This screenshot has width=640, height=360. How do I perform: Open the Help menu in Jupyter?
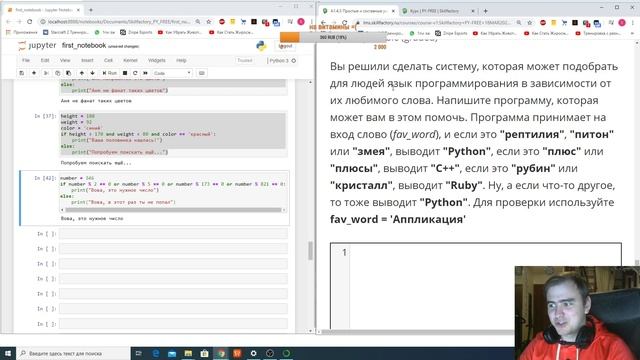pyautogui.click(x=181, y=60)
